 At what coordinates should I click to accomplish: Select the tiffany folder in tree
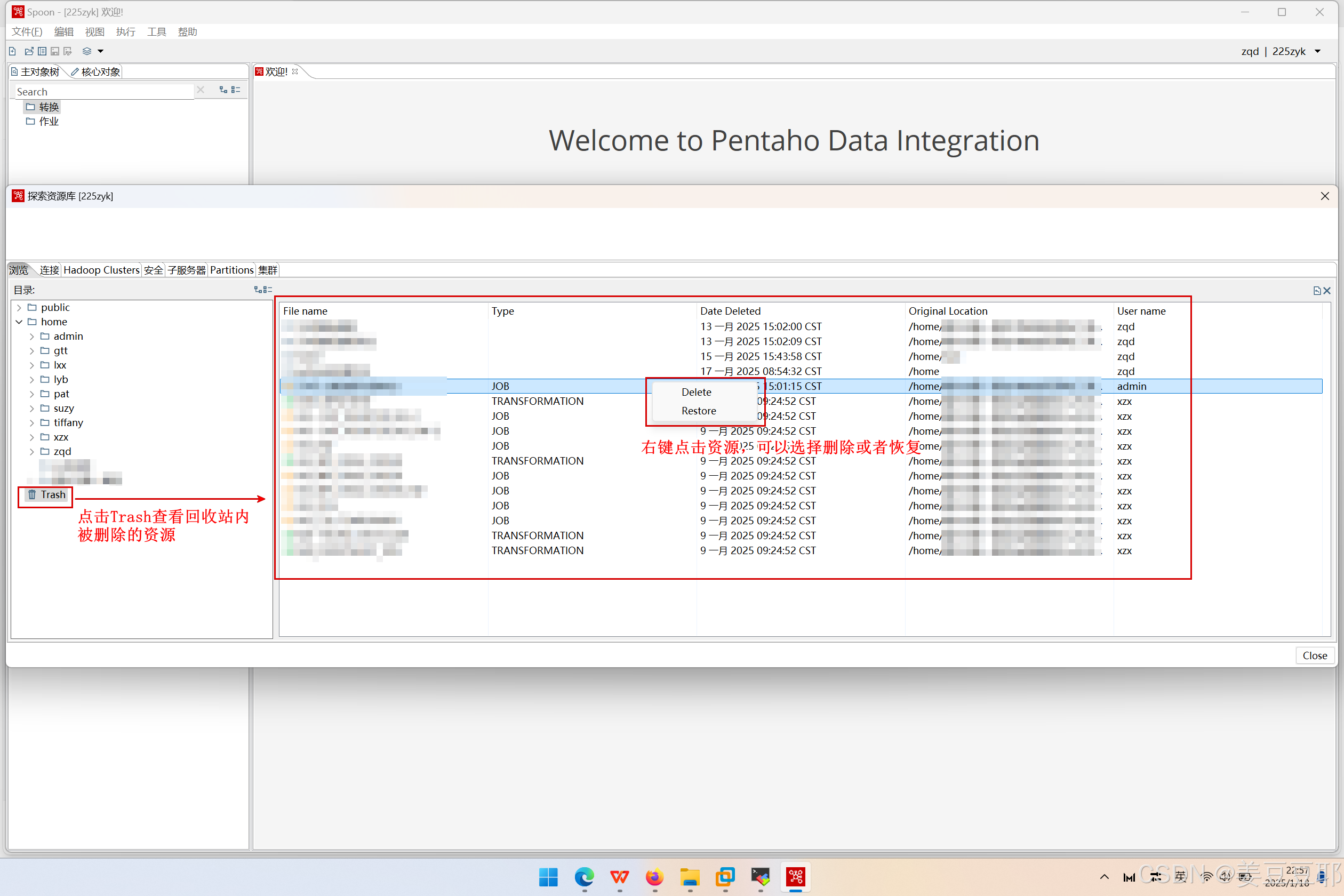pyautogui.click(x=68, y=423)
